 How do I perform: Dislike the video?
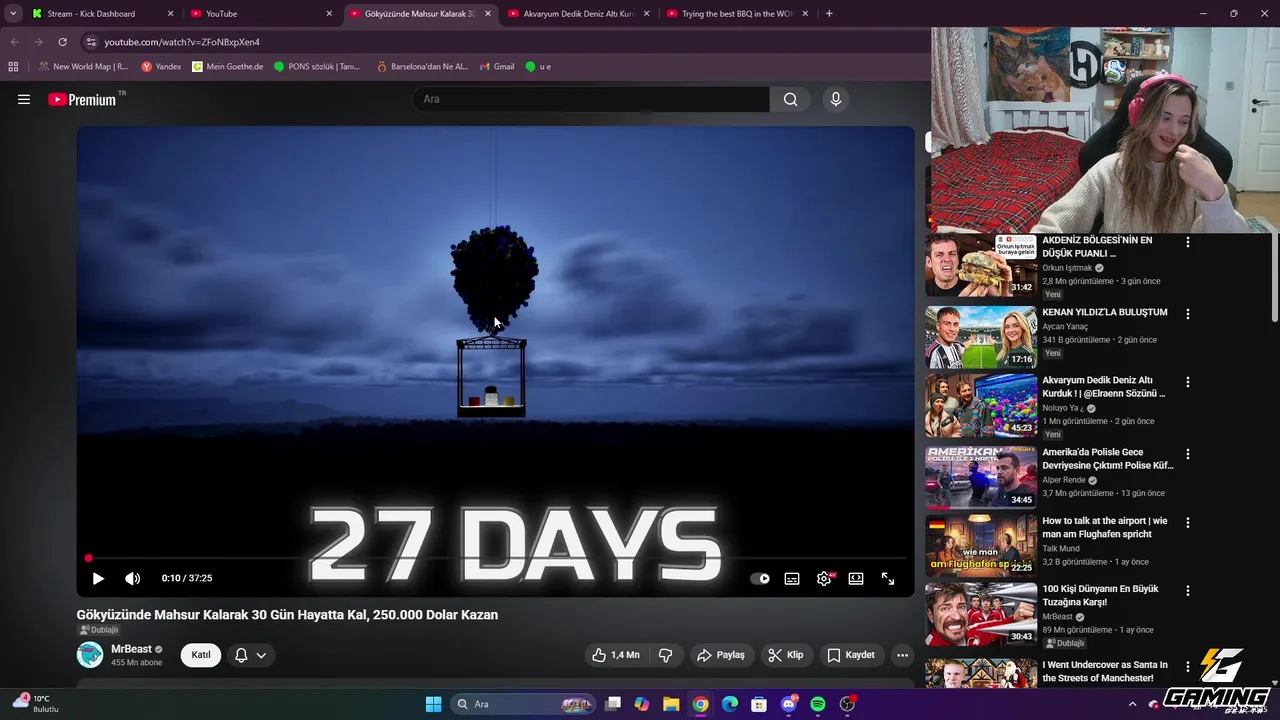tap(665, 655)
